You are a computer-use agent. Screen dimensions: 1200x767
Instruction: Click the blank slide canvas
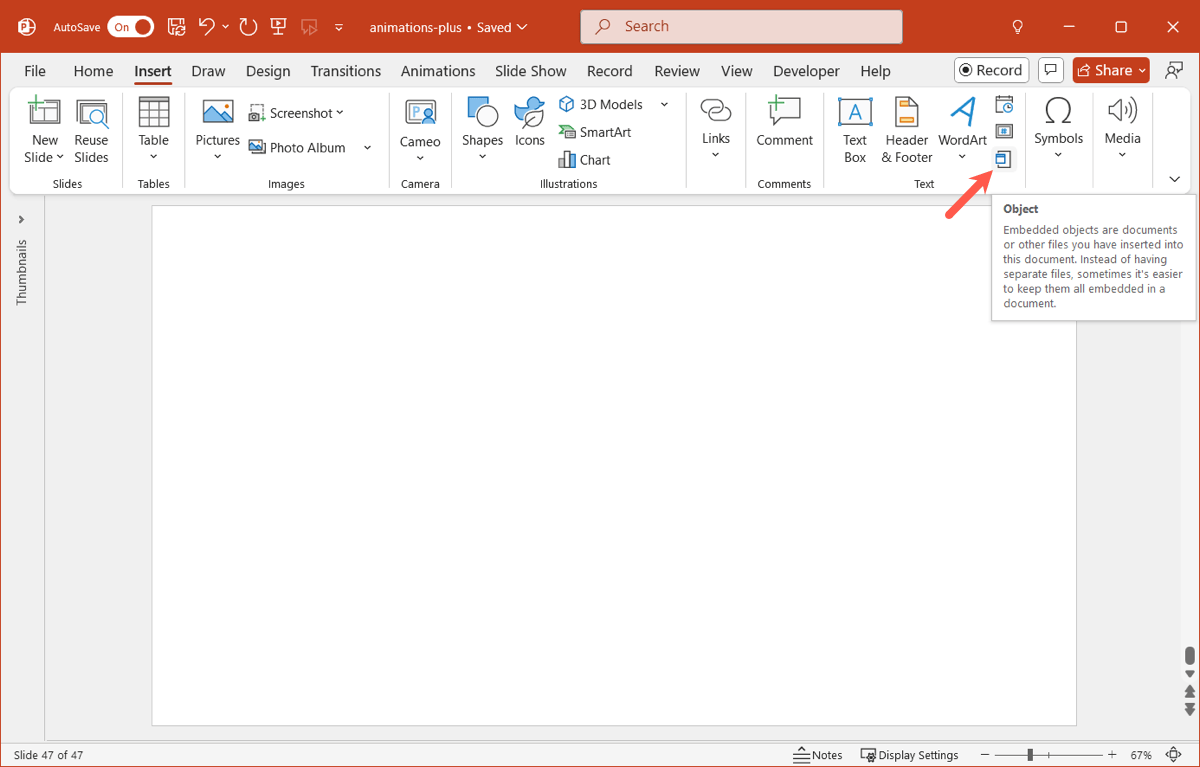[614, 465]
